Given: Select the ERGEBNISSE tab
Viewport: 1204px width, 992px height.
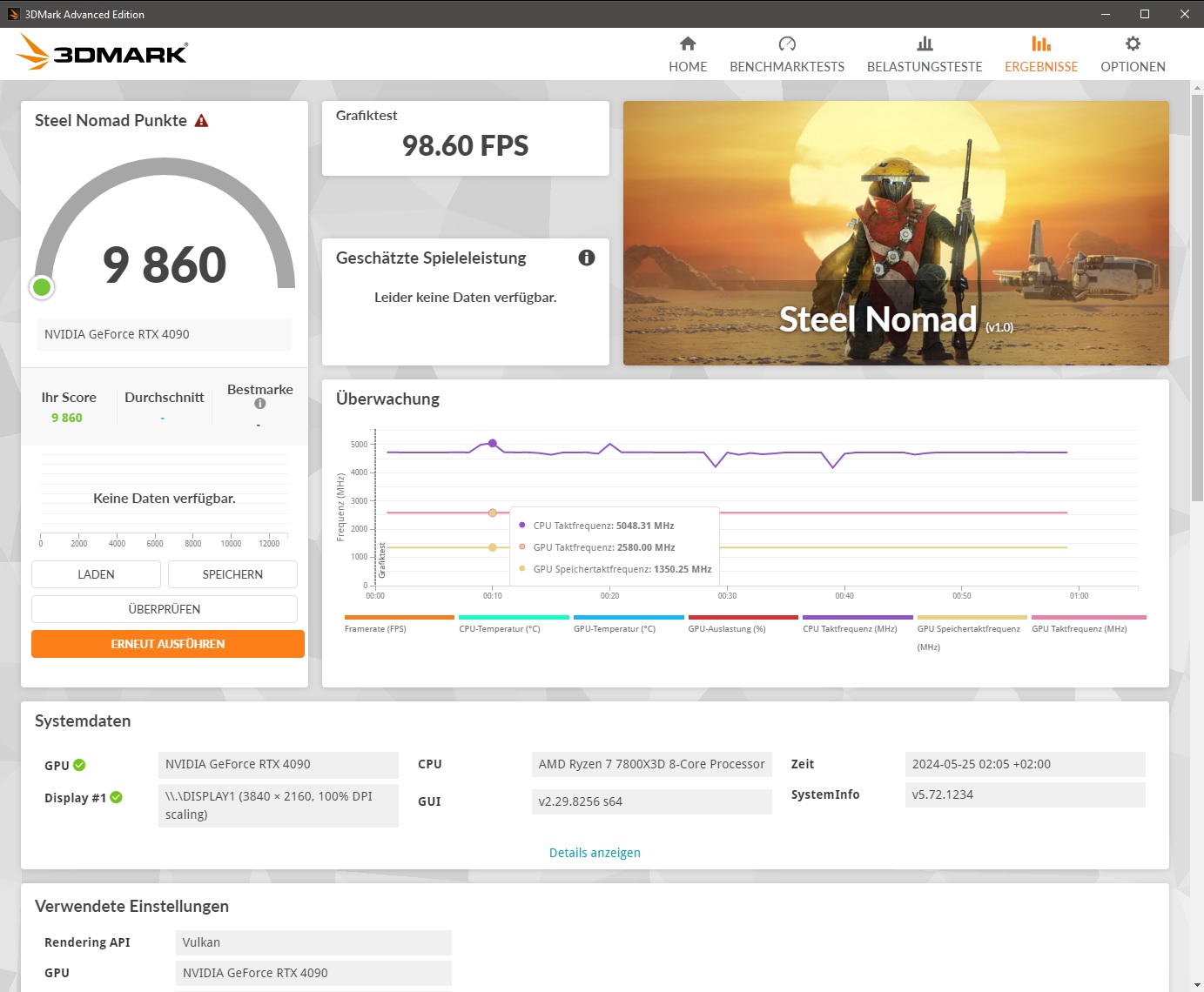Looking at the screenshot, I should [x=1041, y=55].
